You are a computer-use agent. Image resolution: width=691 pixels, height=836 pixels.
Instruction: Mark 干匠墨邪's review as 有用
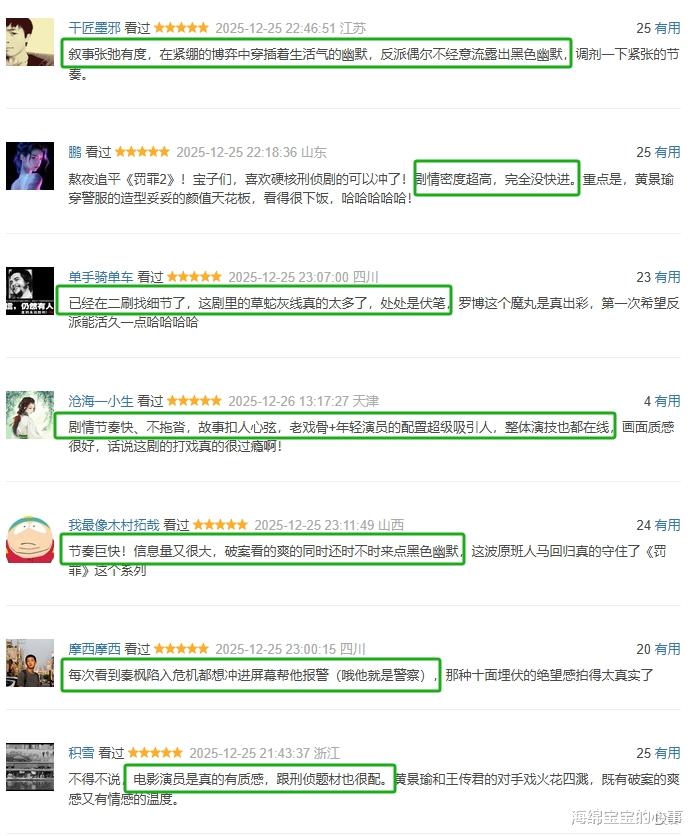click(x=667, y=28)
